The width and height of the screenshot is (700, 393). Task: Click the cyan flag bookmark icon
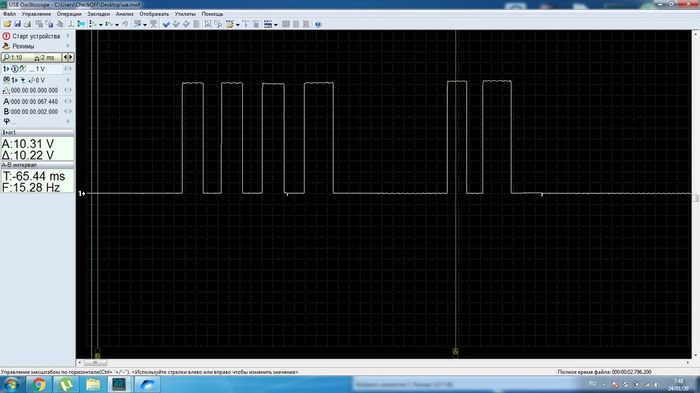tap(81, 24)
